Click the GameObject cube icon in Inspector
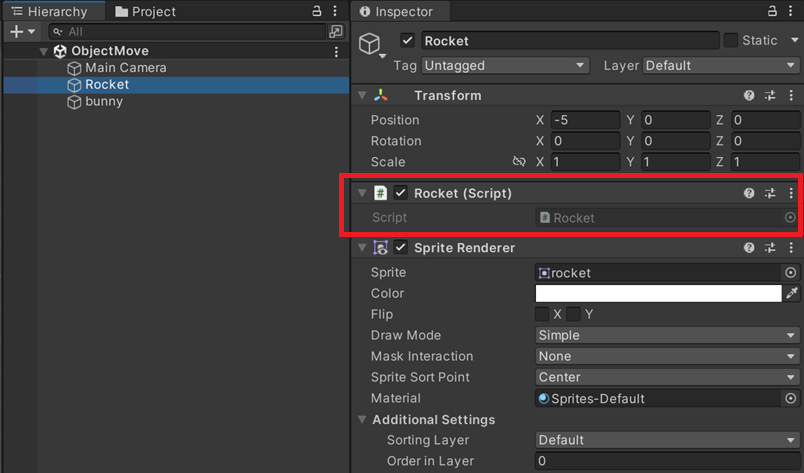The width and height of the screenshot is (804, 473). point(371,45)
